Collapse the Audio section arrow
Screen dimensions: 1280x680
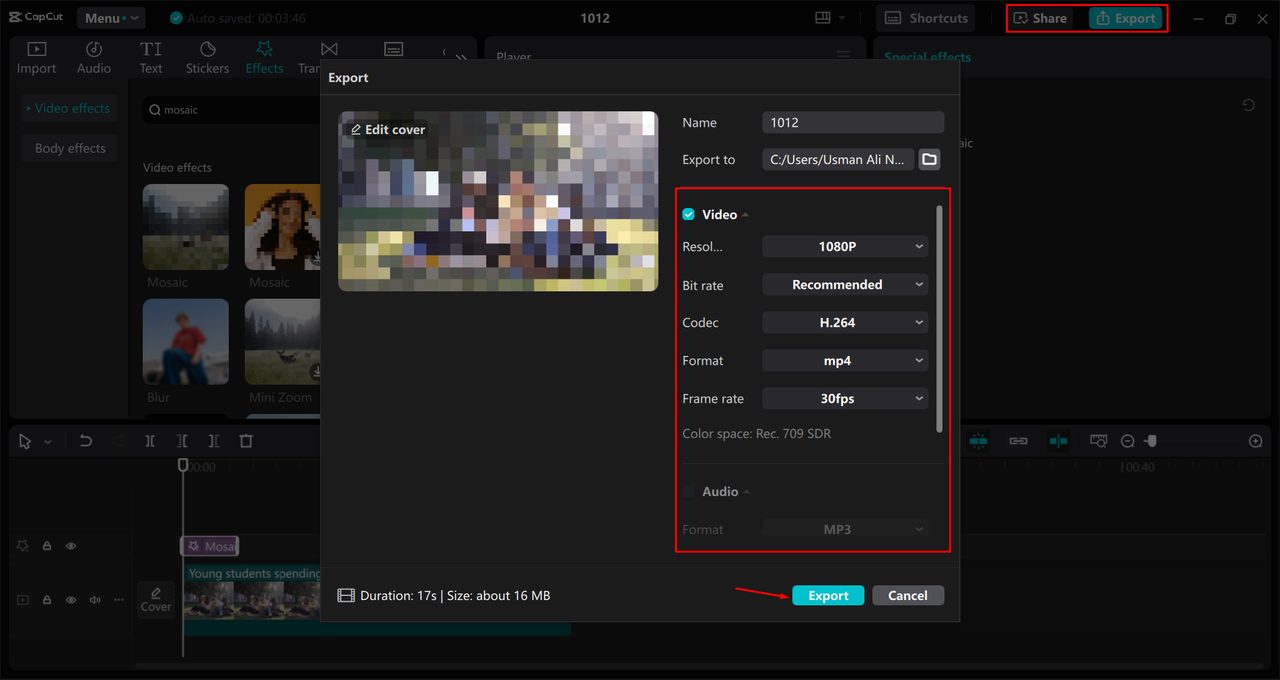pyautogui.click(x=747, y=492)
